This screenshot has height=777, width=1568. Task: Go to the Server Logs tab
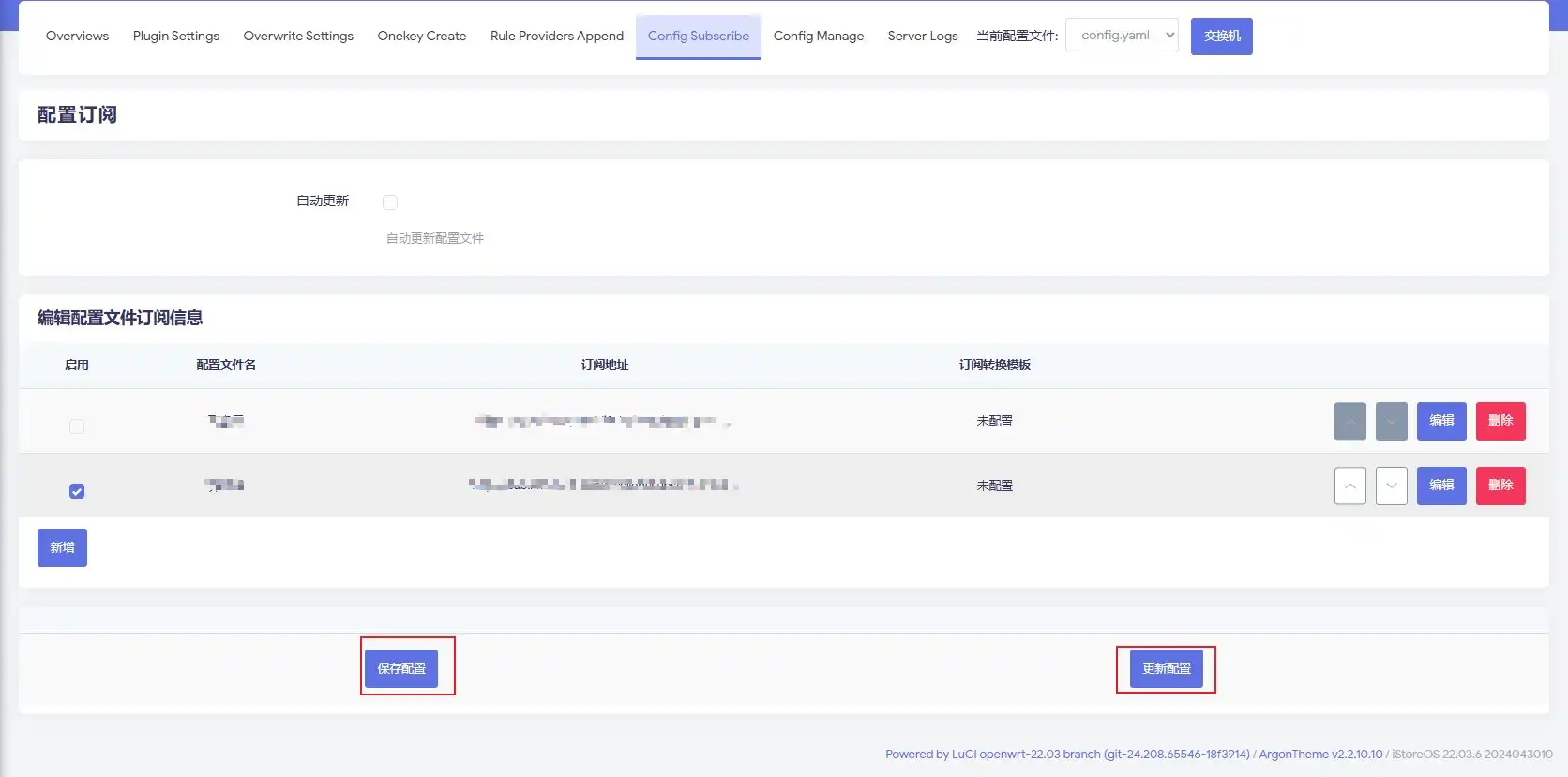[922, 36]
